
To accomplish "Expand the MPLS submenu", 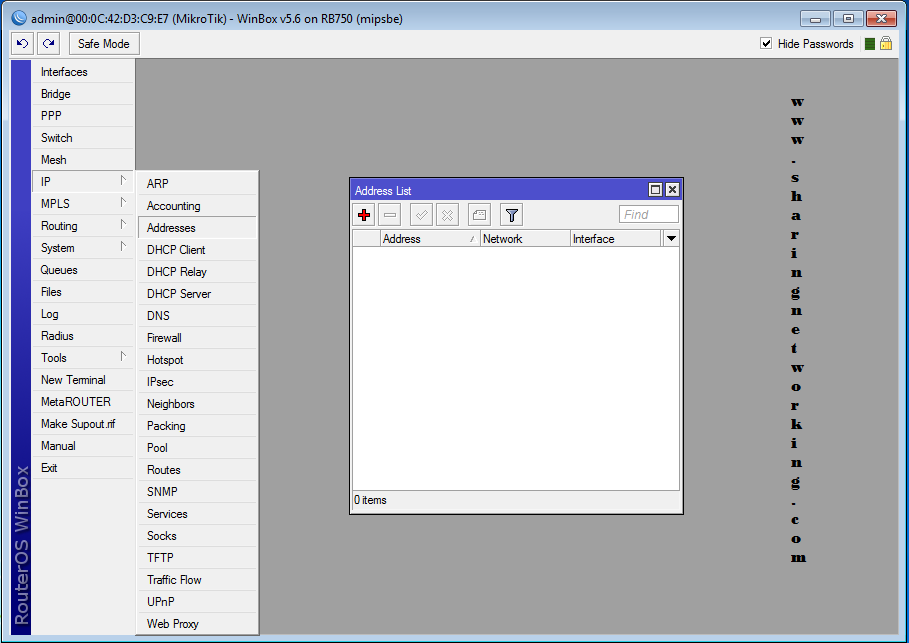I will 82,204.
